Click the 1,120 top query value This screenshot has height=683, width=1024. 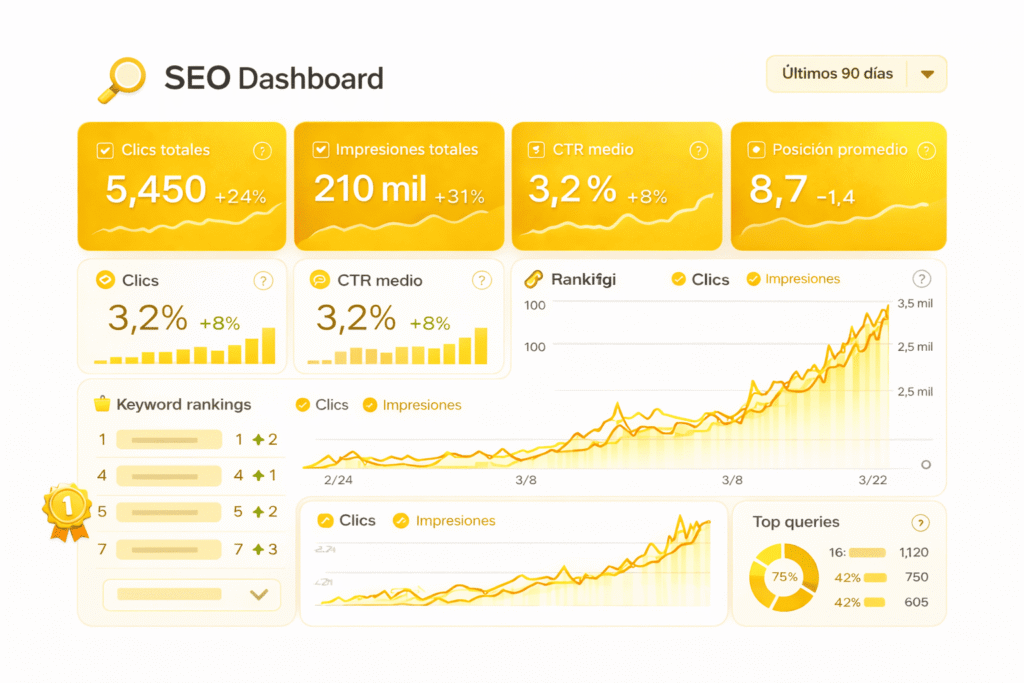tap(913, 552)
